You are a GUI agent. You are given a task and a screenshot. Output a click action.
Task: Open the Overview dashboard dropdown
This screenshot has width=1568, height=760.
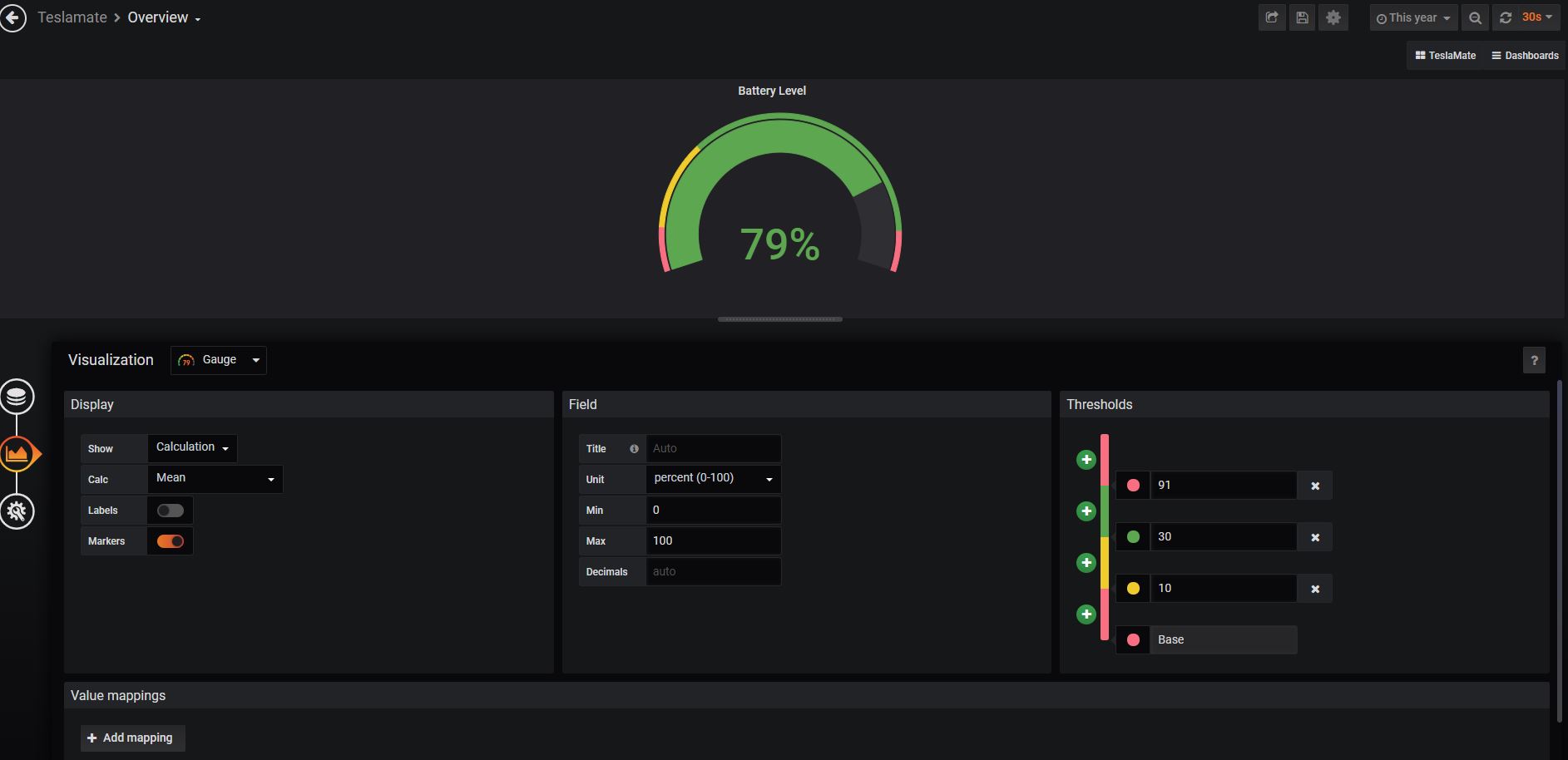tap(164, 17)
